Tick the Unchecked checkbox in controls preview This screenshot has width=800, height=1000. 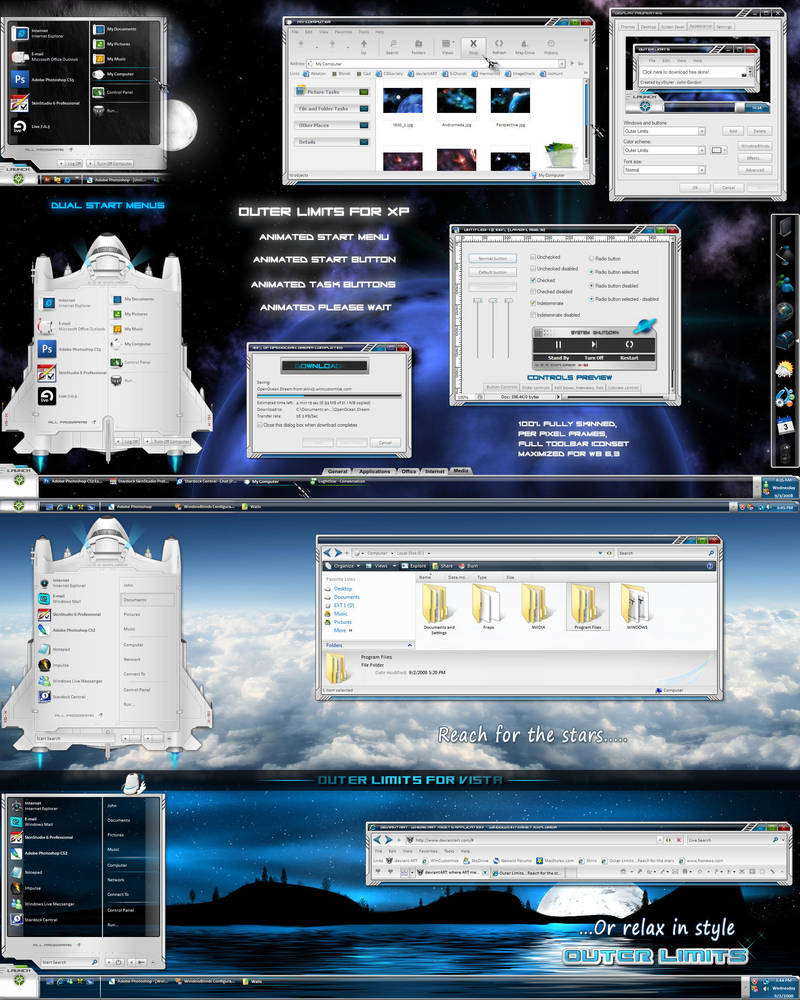coord(533,258)
